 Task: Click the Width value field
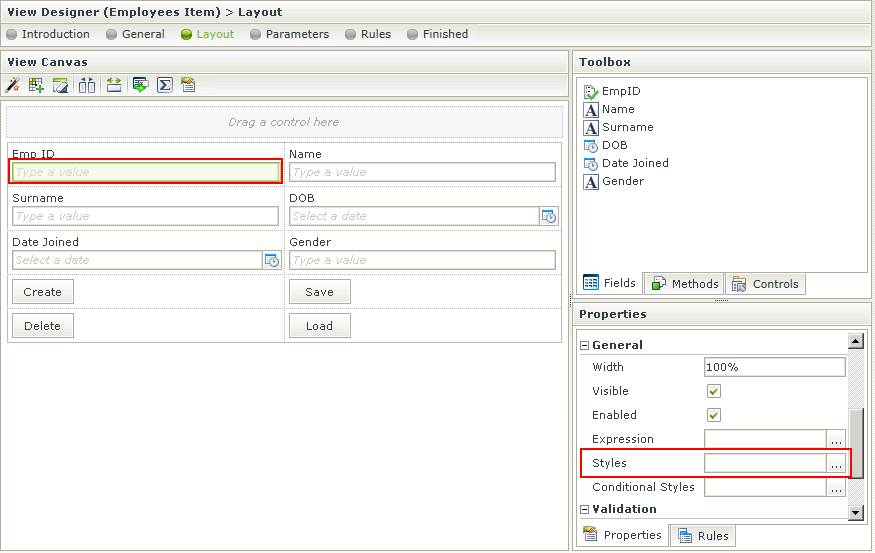click(x=775, y=367)
